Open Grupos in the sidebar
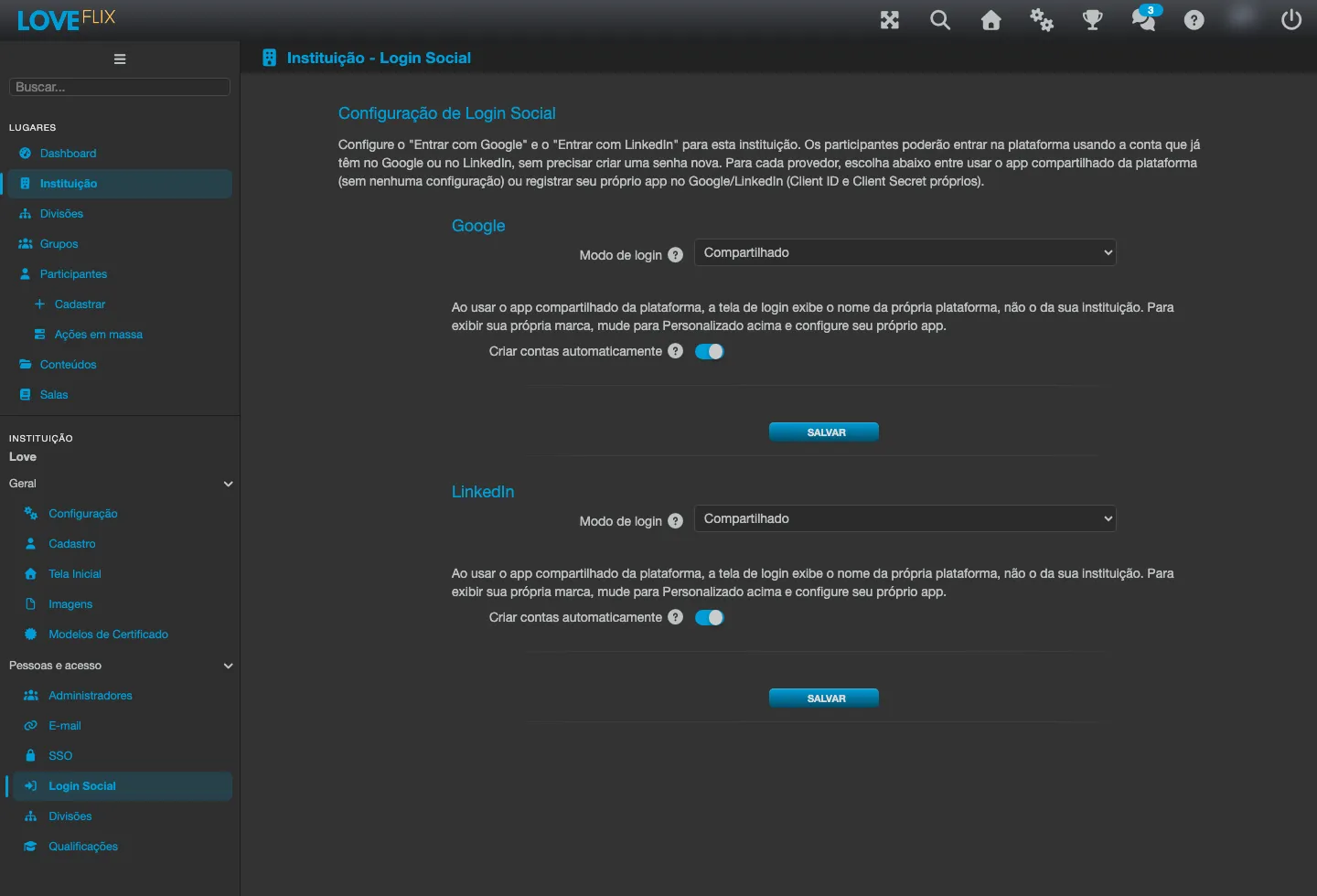This screenshot has width=1317, height=896. (x=59, y=244)
